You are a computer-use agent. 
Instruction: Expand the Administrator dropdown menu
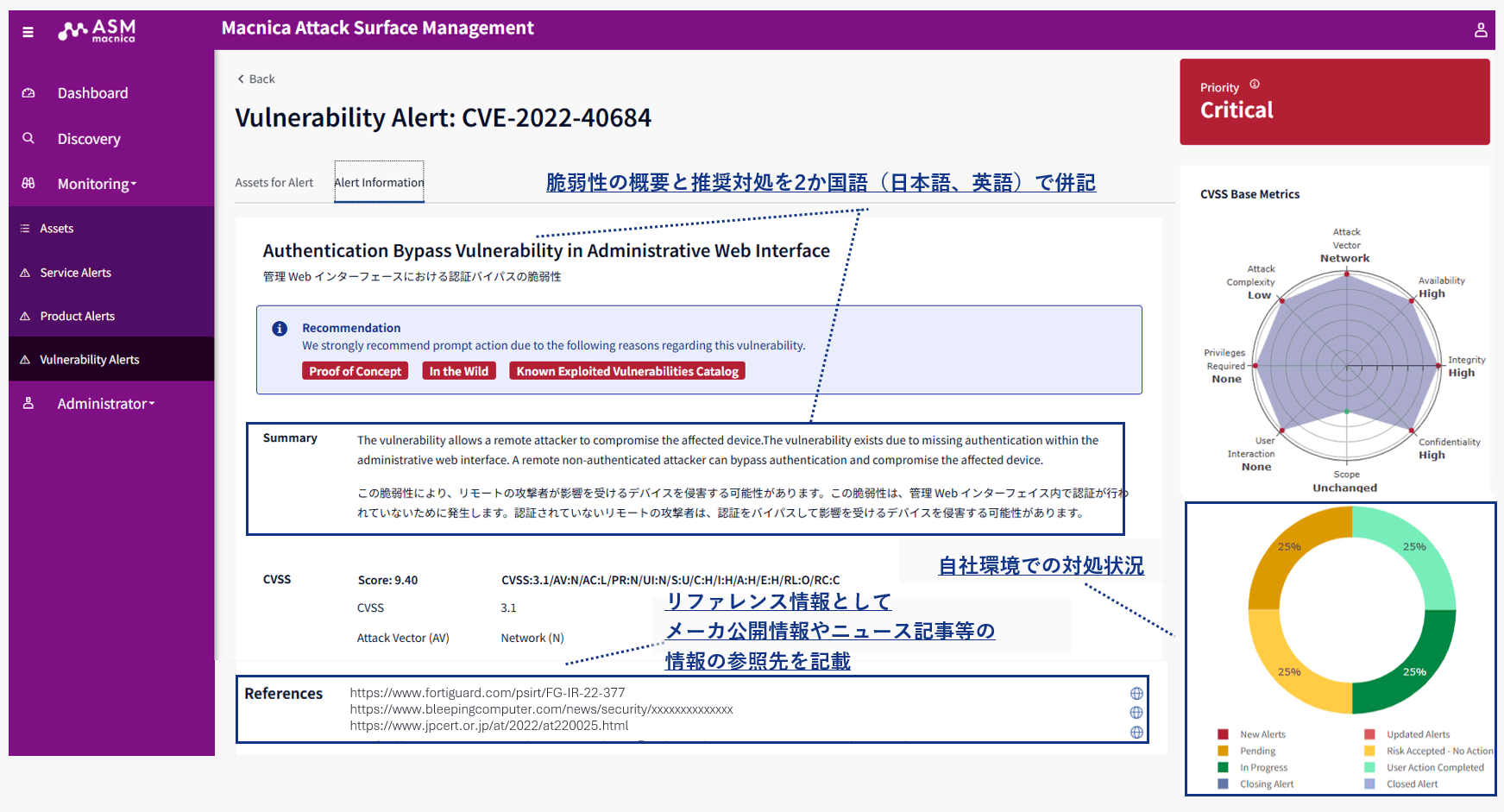105,404
